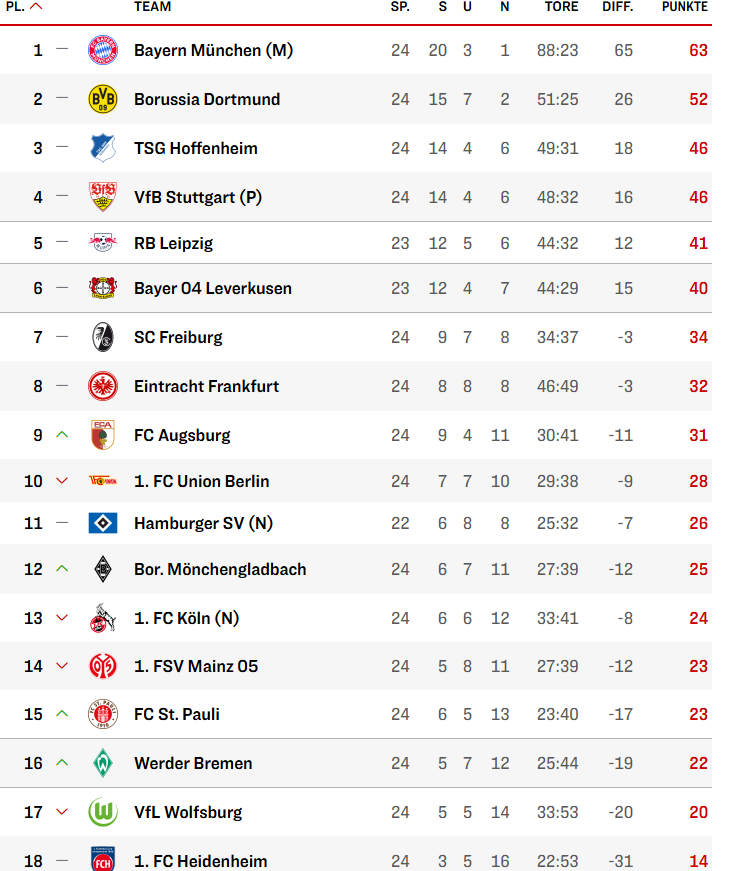This screenshot has height=871, width=731.
Task: Open the SC Freiburg club logo
Action: pyautogui.click(x=103, y=337)
